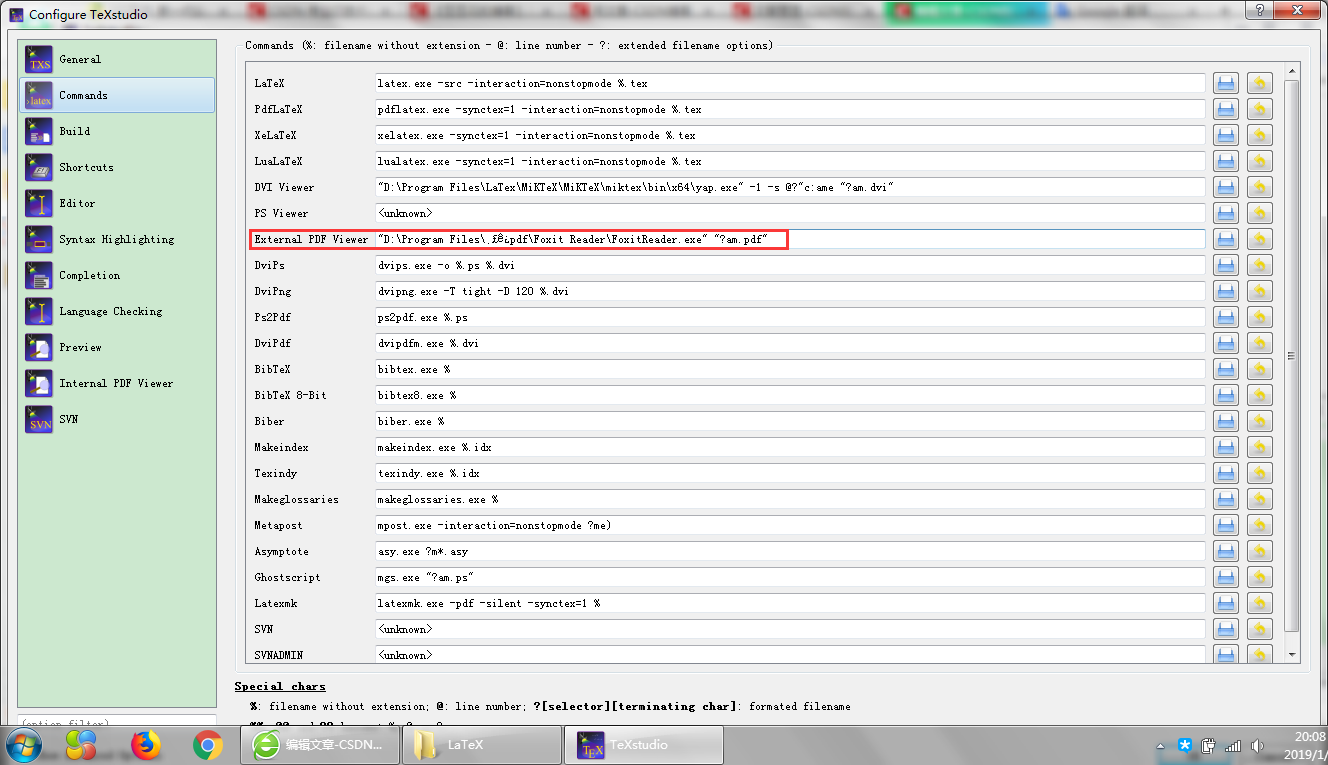Click the option filter input field
The width and height of the screenshot is (1328, 765).
pyautogui.click(x=116, y=722)
